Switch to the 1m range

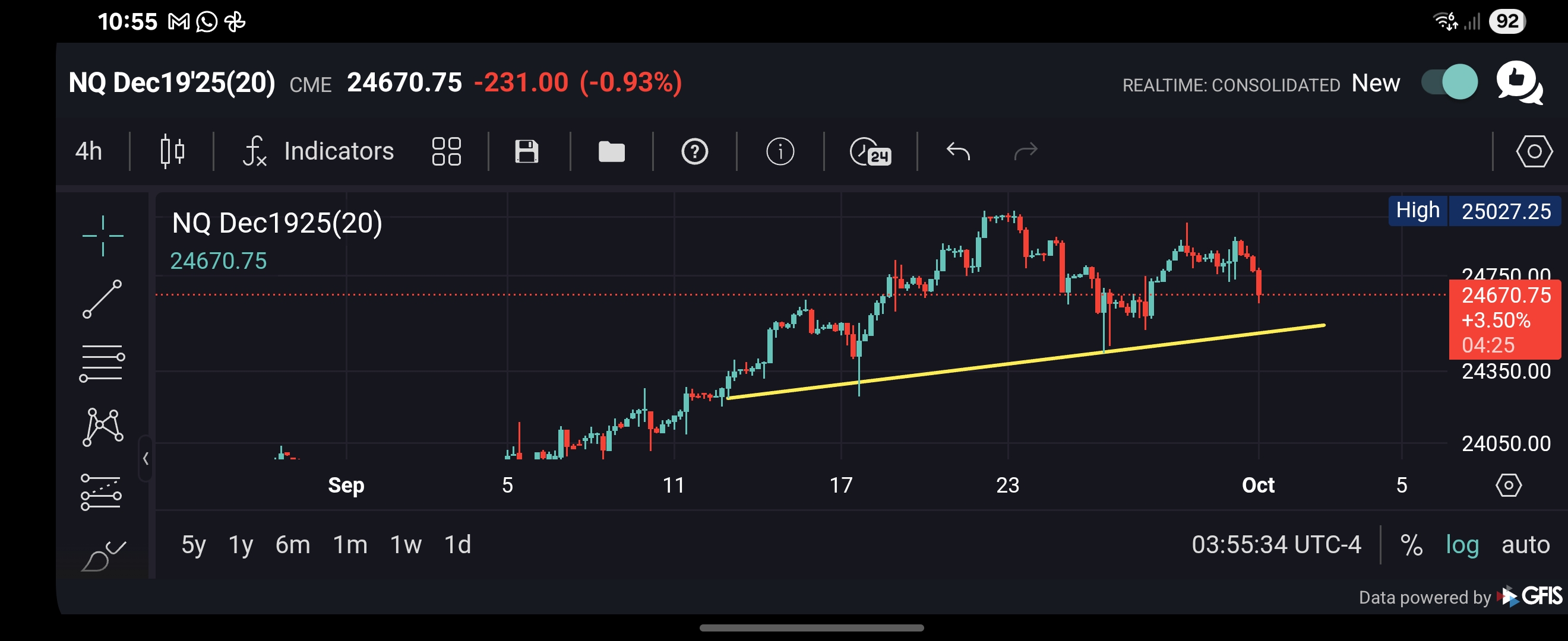click(350, 544)
